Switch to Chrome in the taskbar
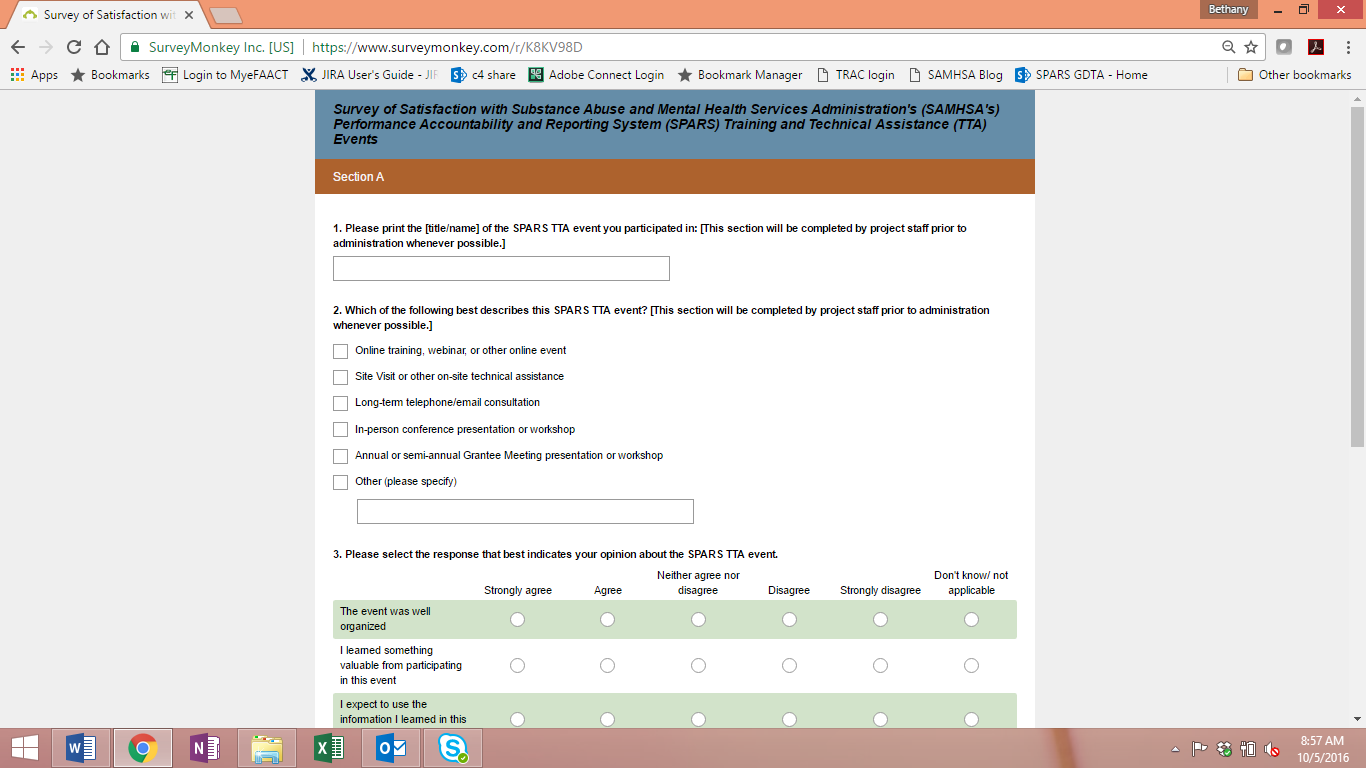Viewport: 1366px width, 768px height. [143, 748]
